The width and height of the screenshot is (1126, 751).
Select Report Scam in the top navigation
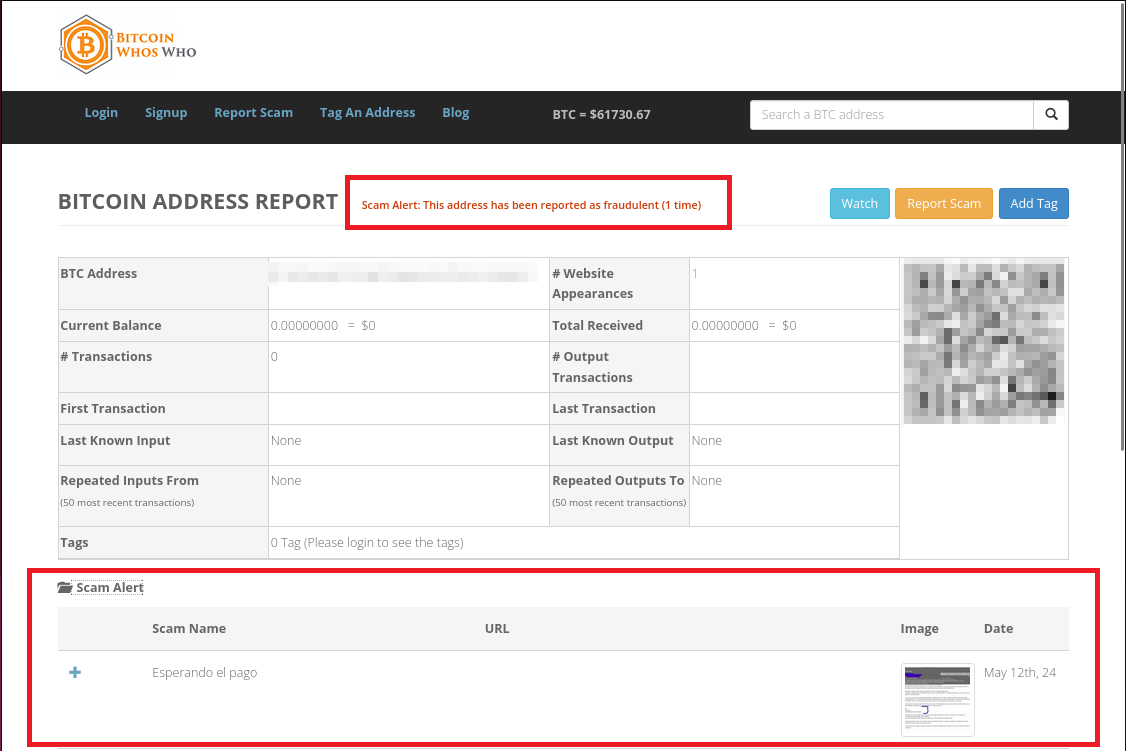click(253, 113)
